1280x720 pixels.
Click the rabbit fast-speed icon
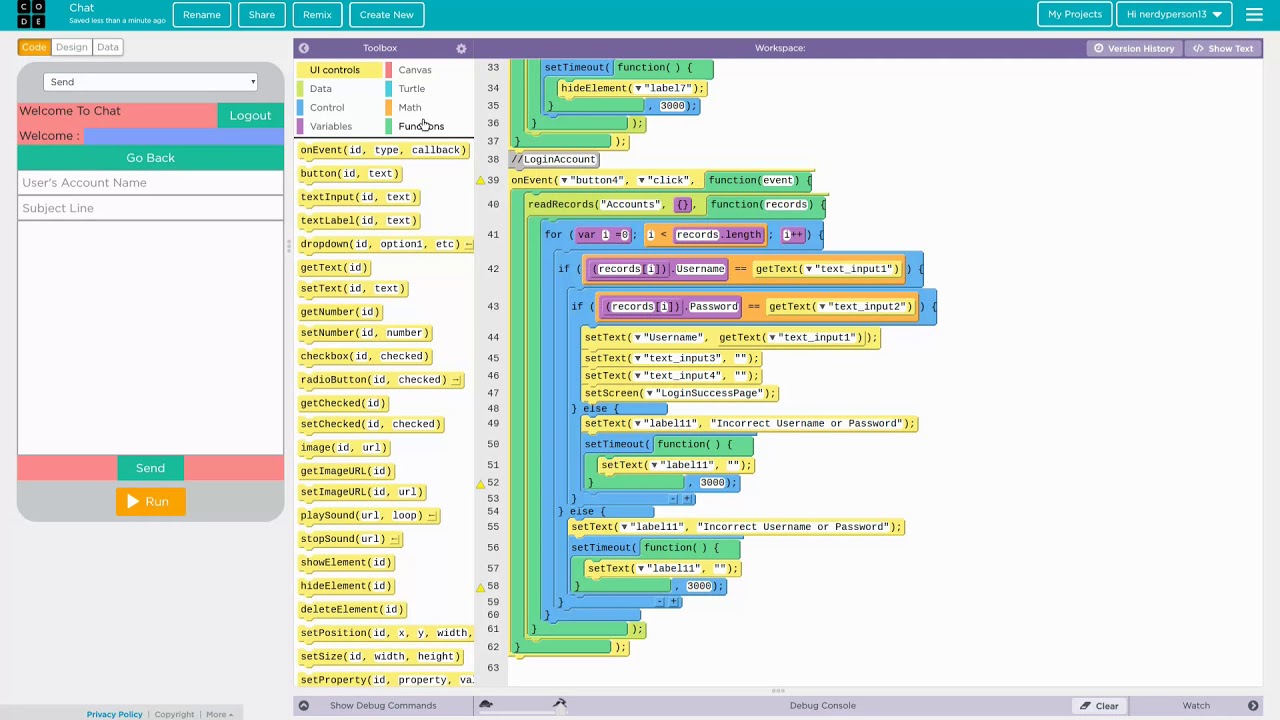click(x=560, y=705)
